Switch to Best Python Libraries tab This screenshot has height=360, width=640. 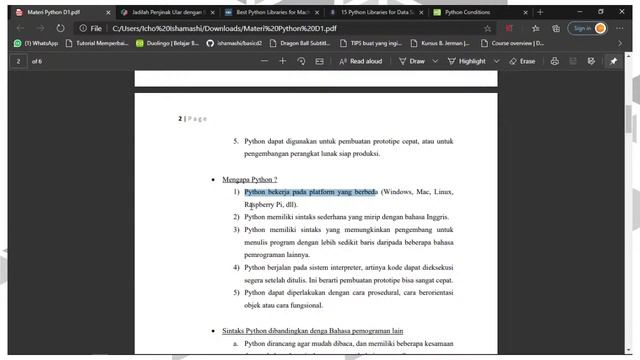point(272,12)
